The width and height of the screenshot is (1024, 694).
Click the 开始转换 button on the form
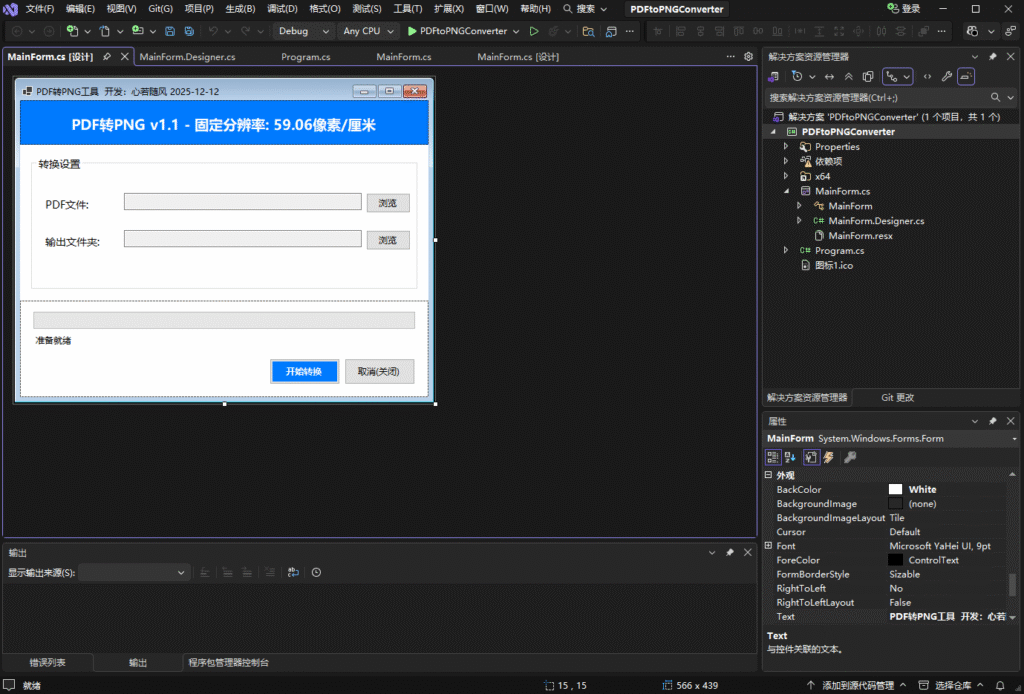(304, 371)
